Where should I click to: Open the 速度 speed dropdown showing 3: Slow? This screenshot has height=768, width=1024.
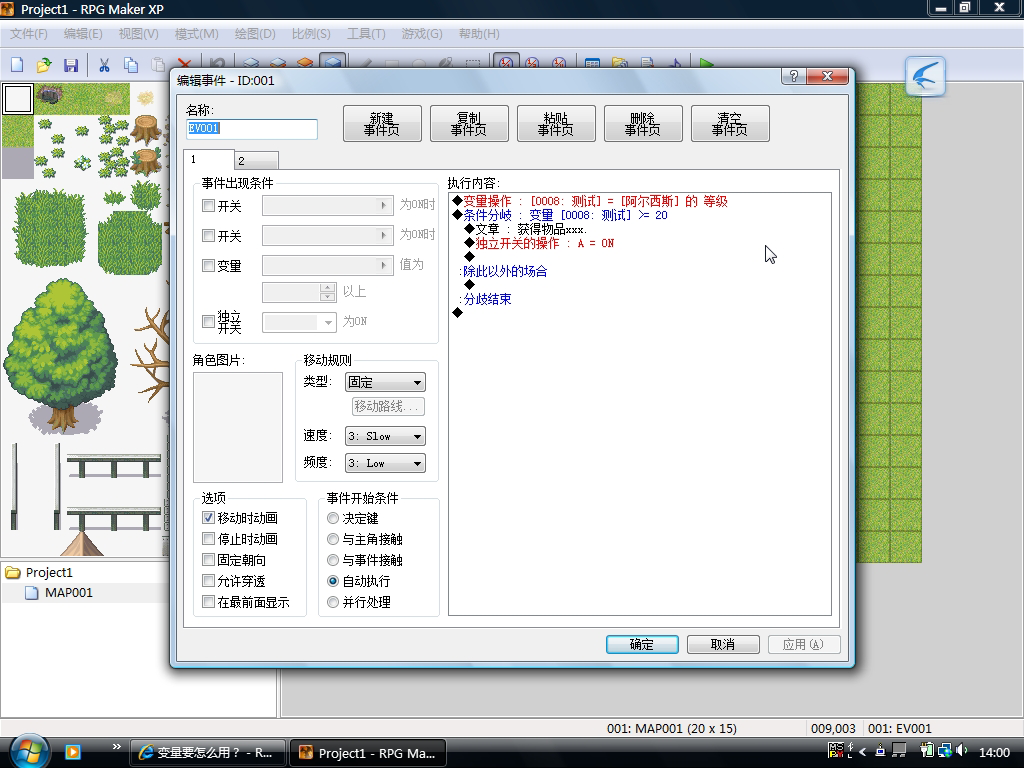pos(385,436)
